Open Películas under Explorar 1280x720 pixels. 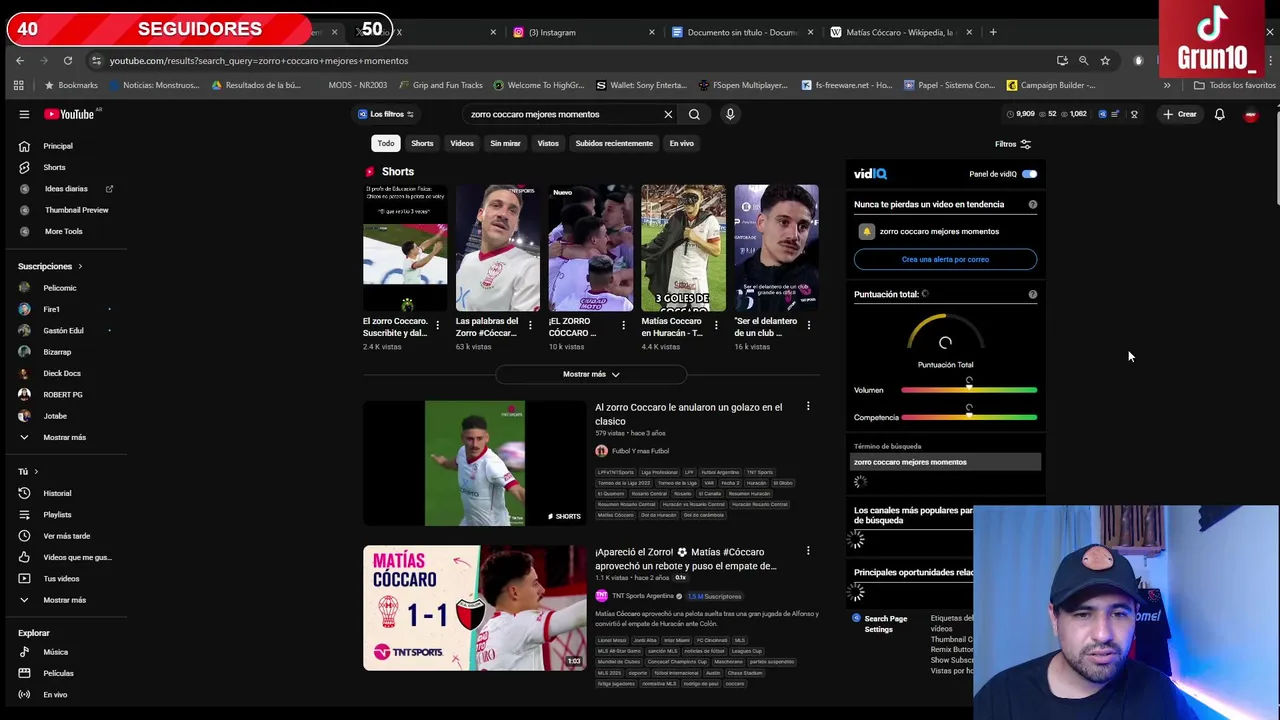(58, 673)
